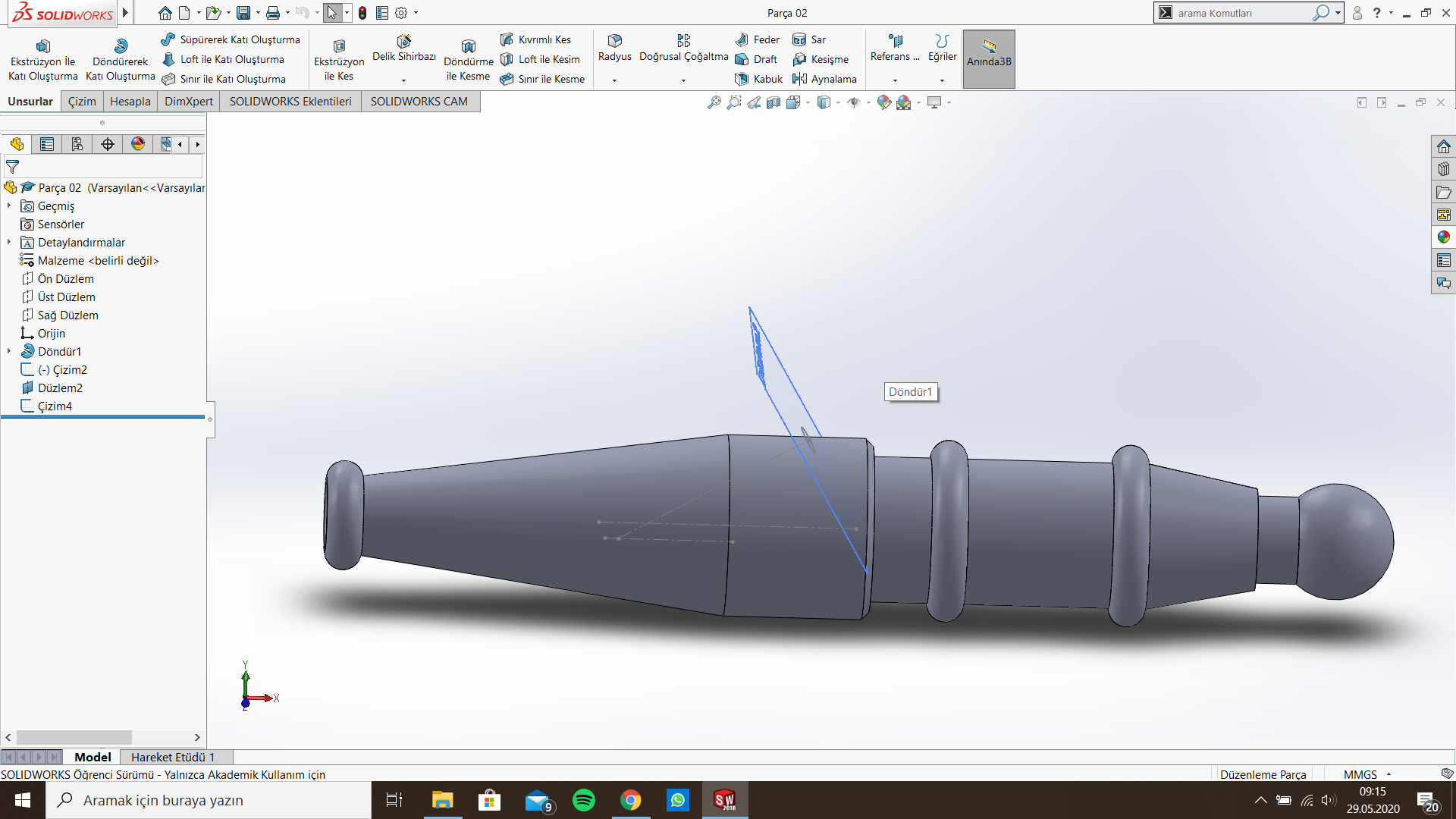Click the Radyus fillet tool icon
1456x819 pixels.
pos(614,41)
